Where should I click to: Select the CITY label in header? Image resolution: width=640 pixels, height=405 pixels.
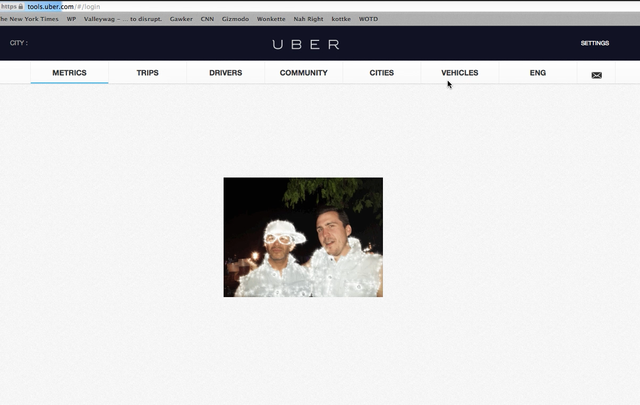click(x=19, y=42)
